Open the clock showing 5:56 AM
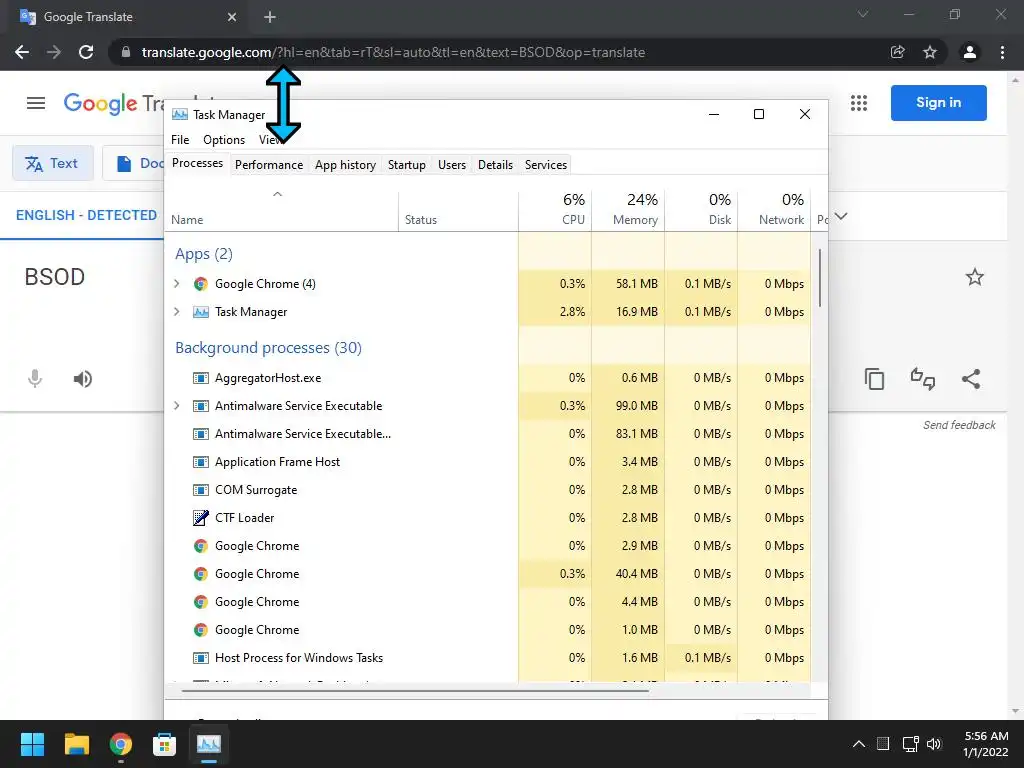This screenshot has width=1024, height=768. [986, 744]
